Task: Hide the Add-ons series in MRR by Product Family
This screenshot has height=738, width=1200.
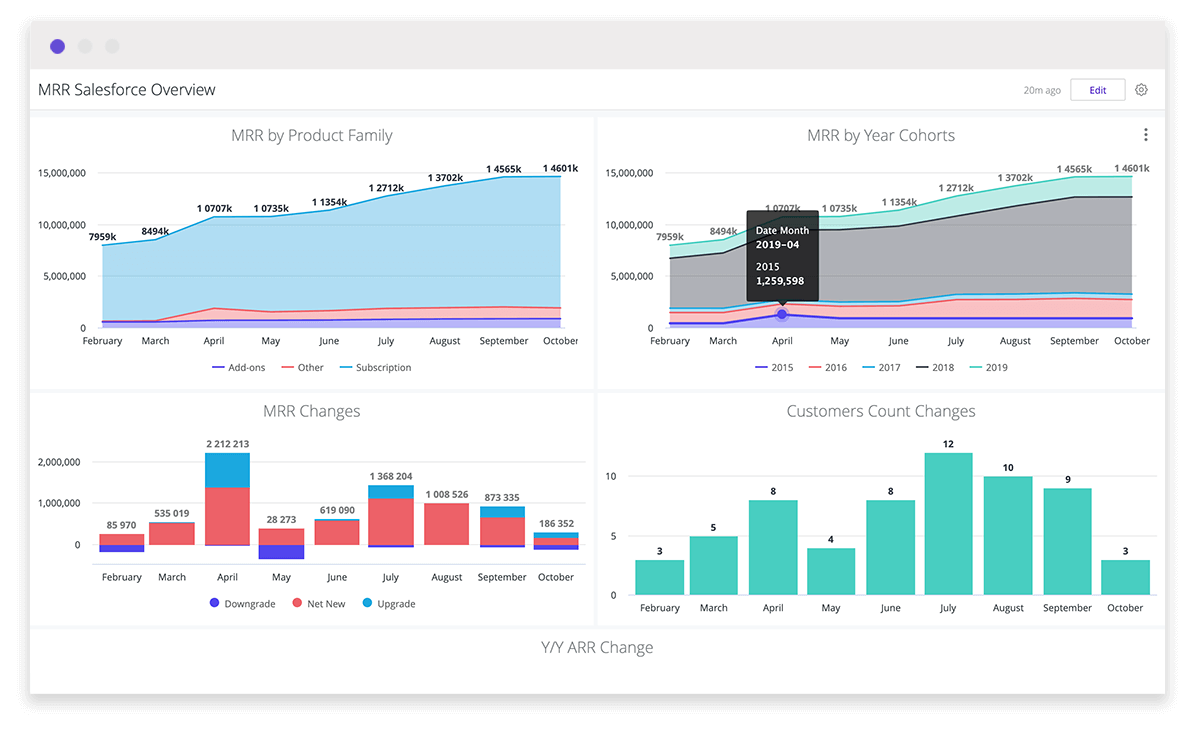Action: [239, 367]
